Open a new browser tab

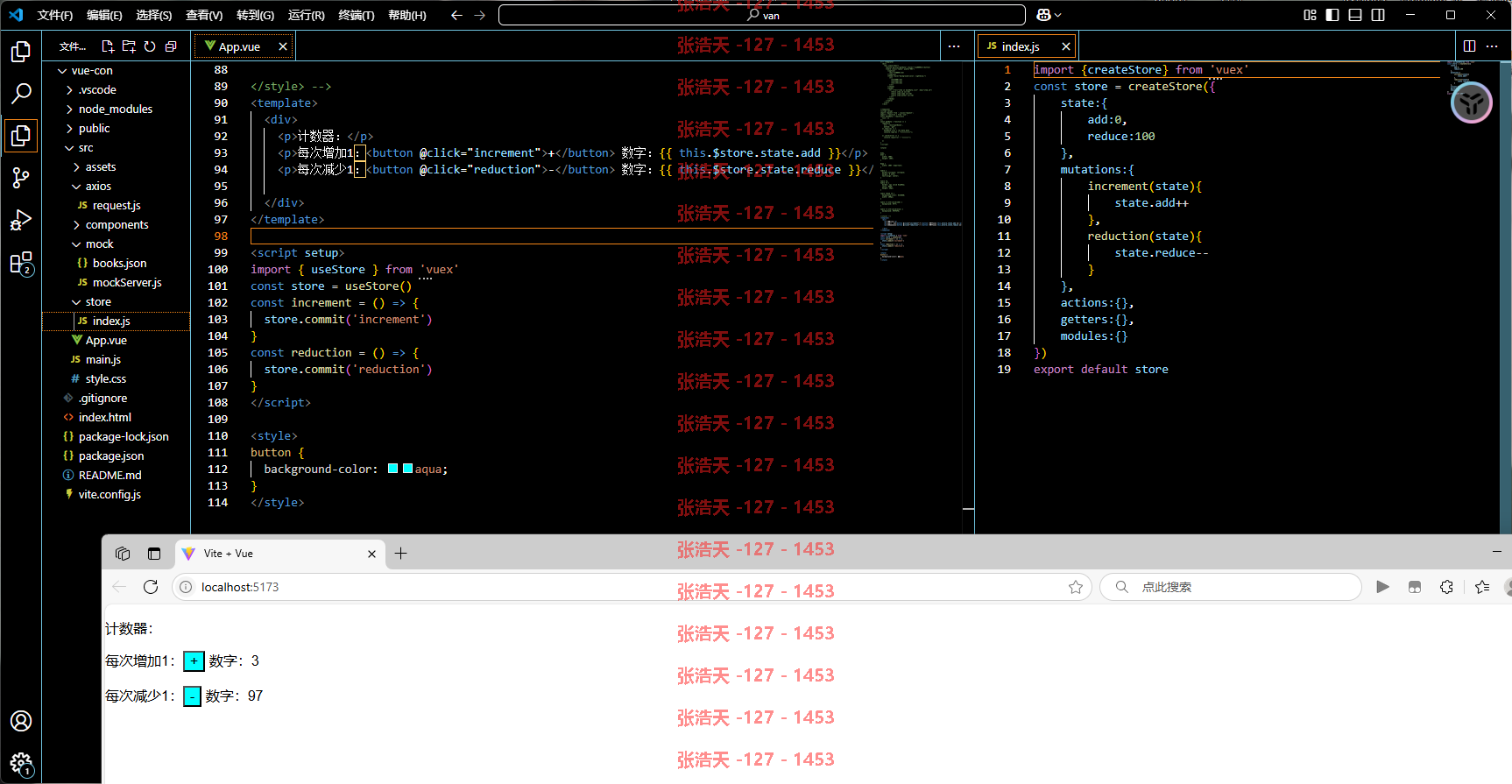tap(400, 554)
